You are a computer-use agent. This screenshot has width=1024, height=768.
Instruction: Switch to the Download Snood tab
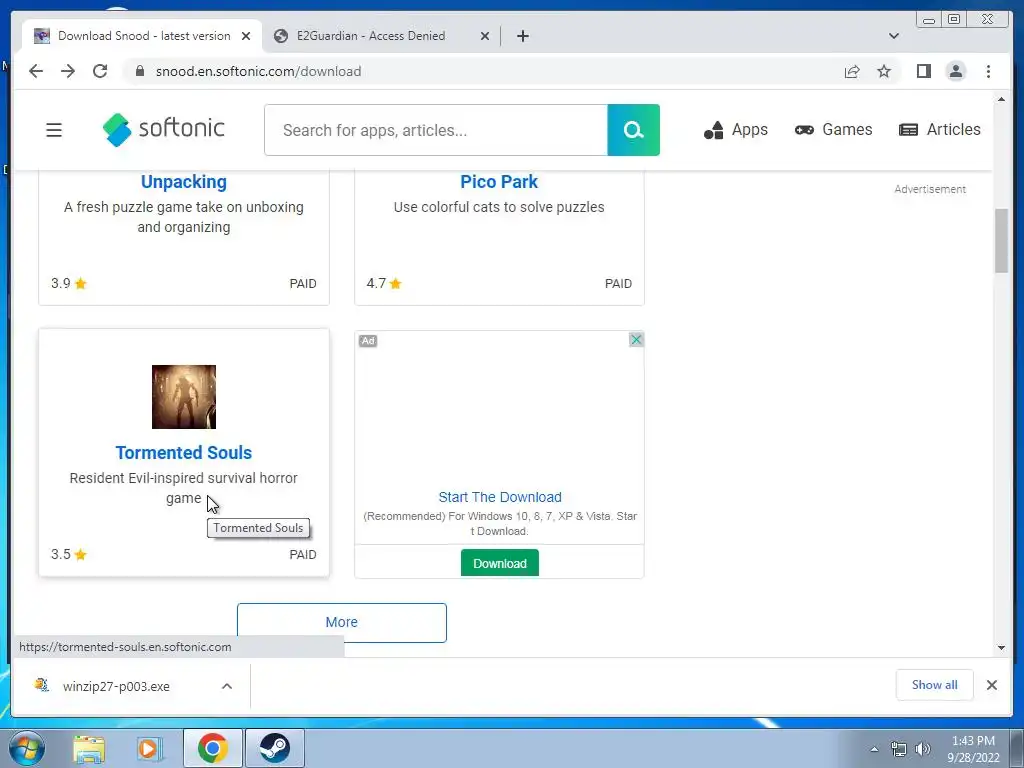click(x=144, y=36)
